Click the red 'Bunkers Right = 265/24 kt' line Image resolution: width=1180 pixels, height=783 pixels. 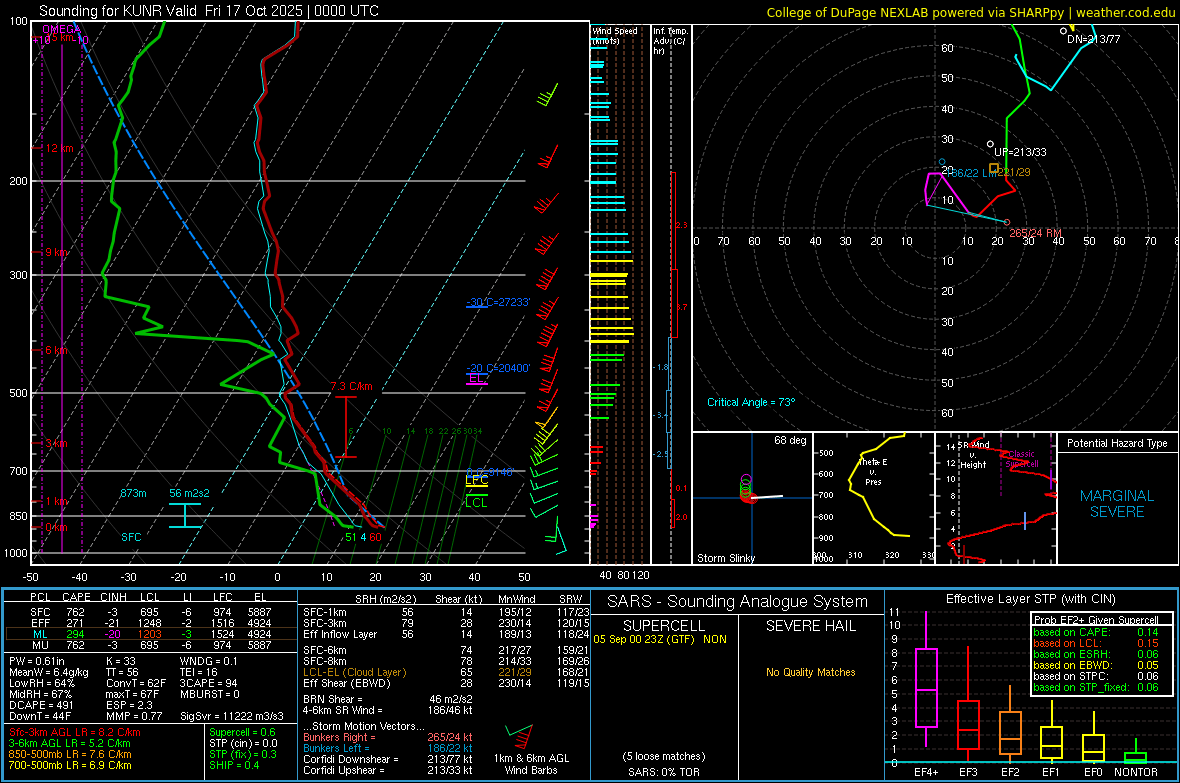(387, 737)
